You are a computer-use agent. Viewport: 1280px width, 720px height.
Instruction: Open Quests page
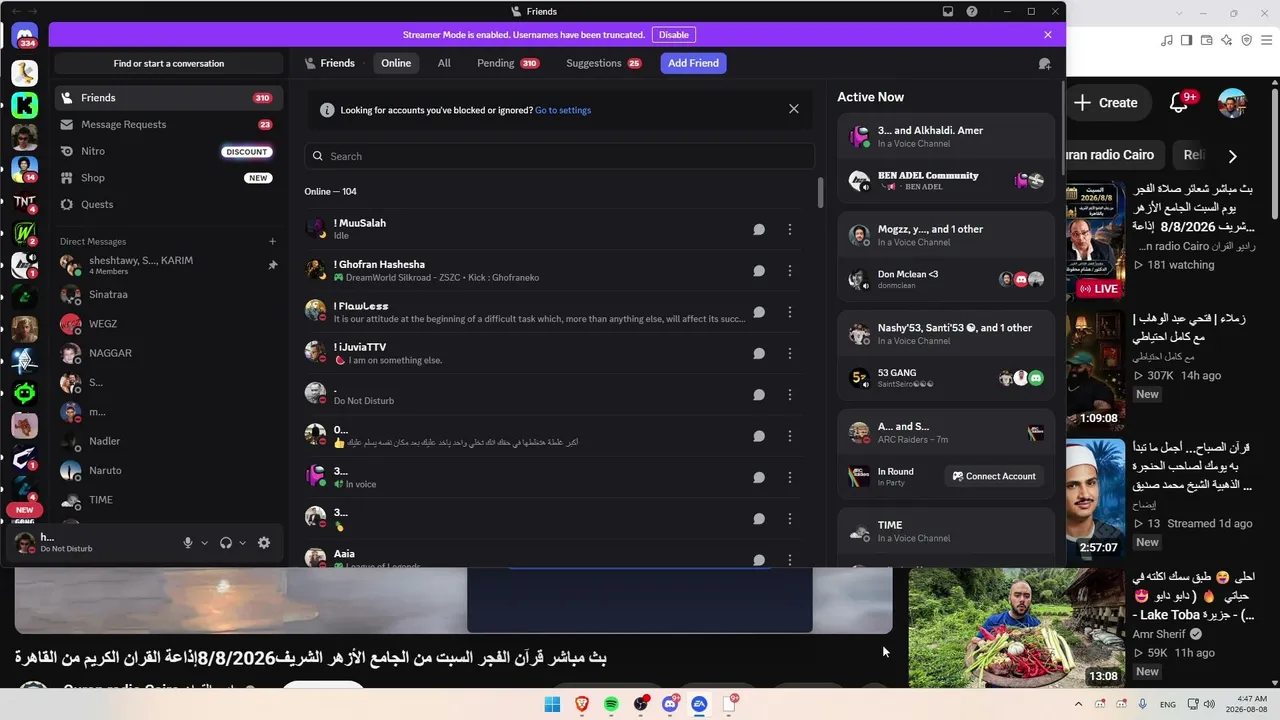click(169, 204)
